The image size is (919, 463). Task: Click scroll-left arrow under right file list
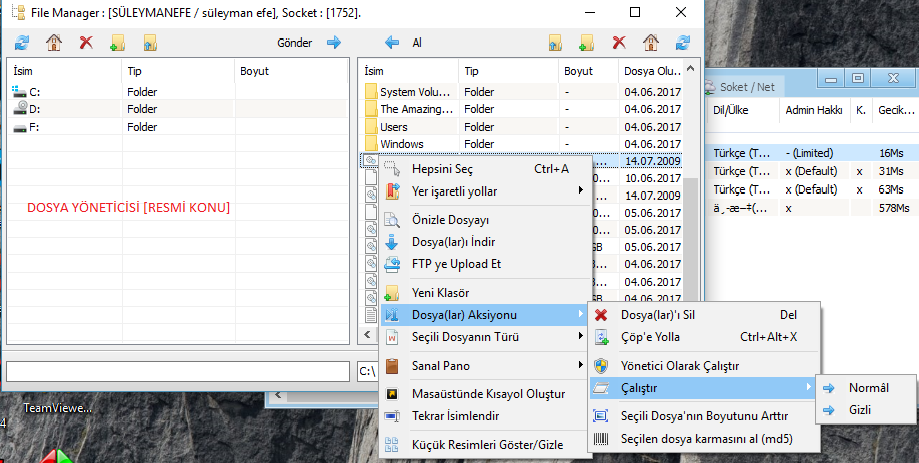367,335
